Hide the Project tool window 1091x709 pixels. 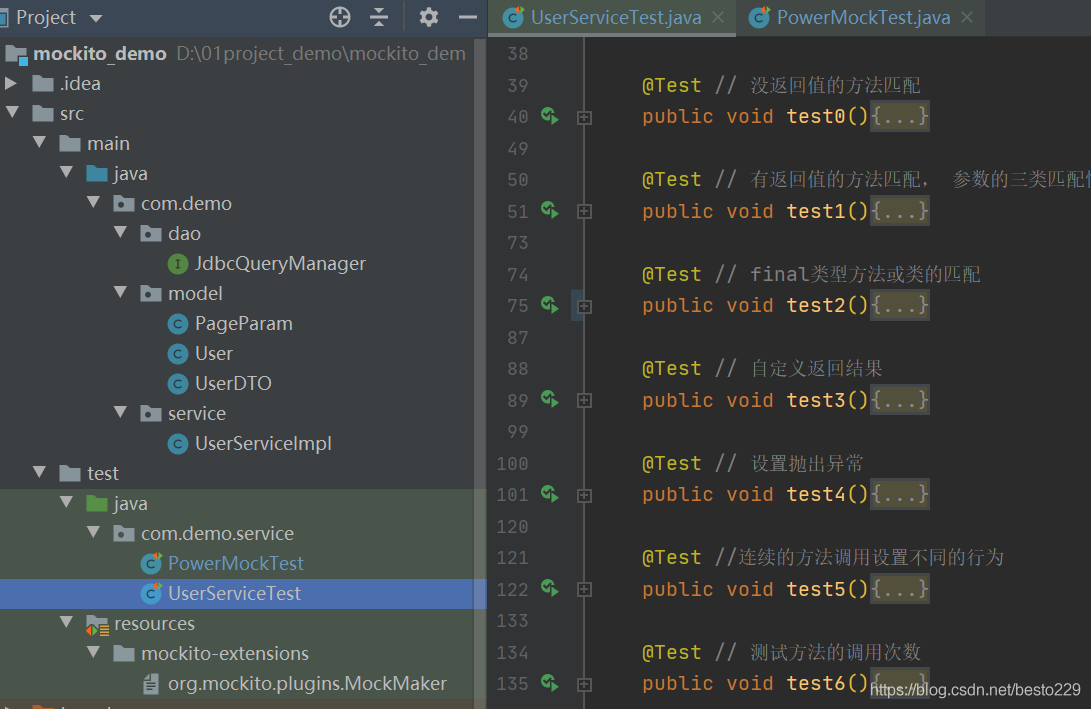point(467,17)
